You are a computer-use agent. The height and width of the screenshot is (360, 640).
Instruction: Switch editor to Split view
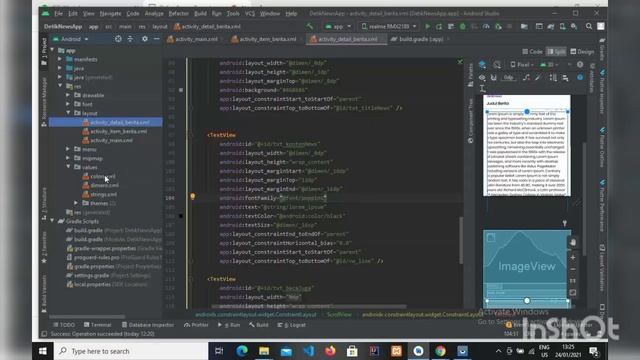coord(556,51)
